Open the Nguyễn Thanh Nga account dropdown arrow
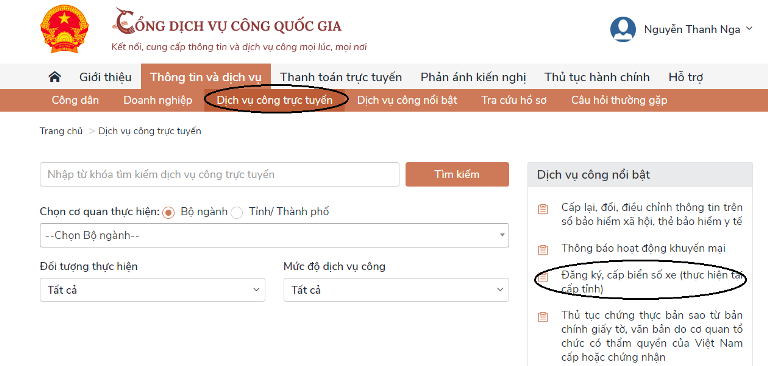The width and height of the screenshot is (768, 366). pos(749,28)
